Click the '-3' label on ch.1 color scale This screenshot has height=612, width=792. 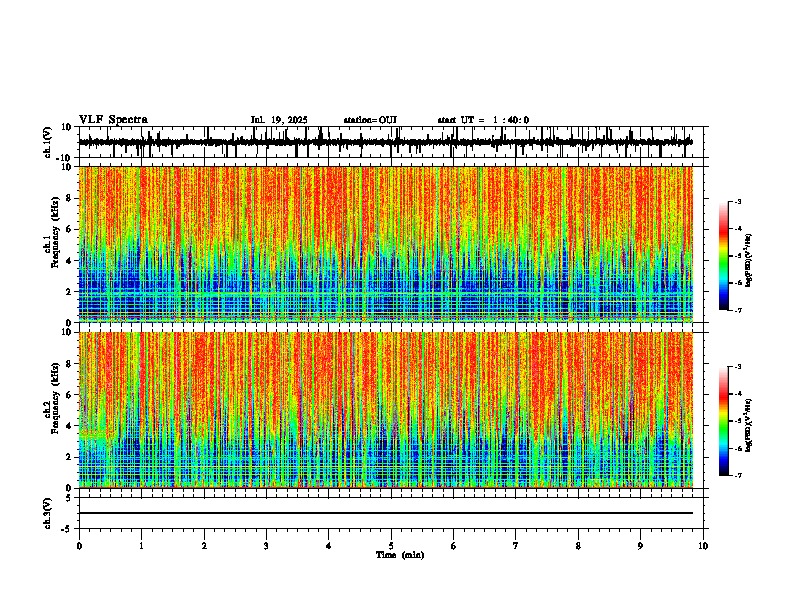(x=737, y=201)
